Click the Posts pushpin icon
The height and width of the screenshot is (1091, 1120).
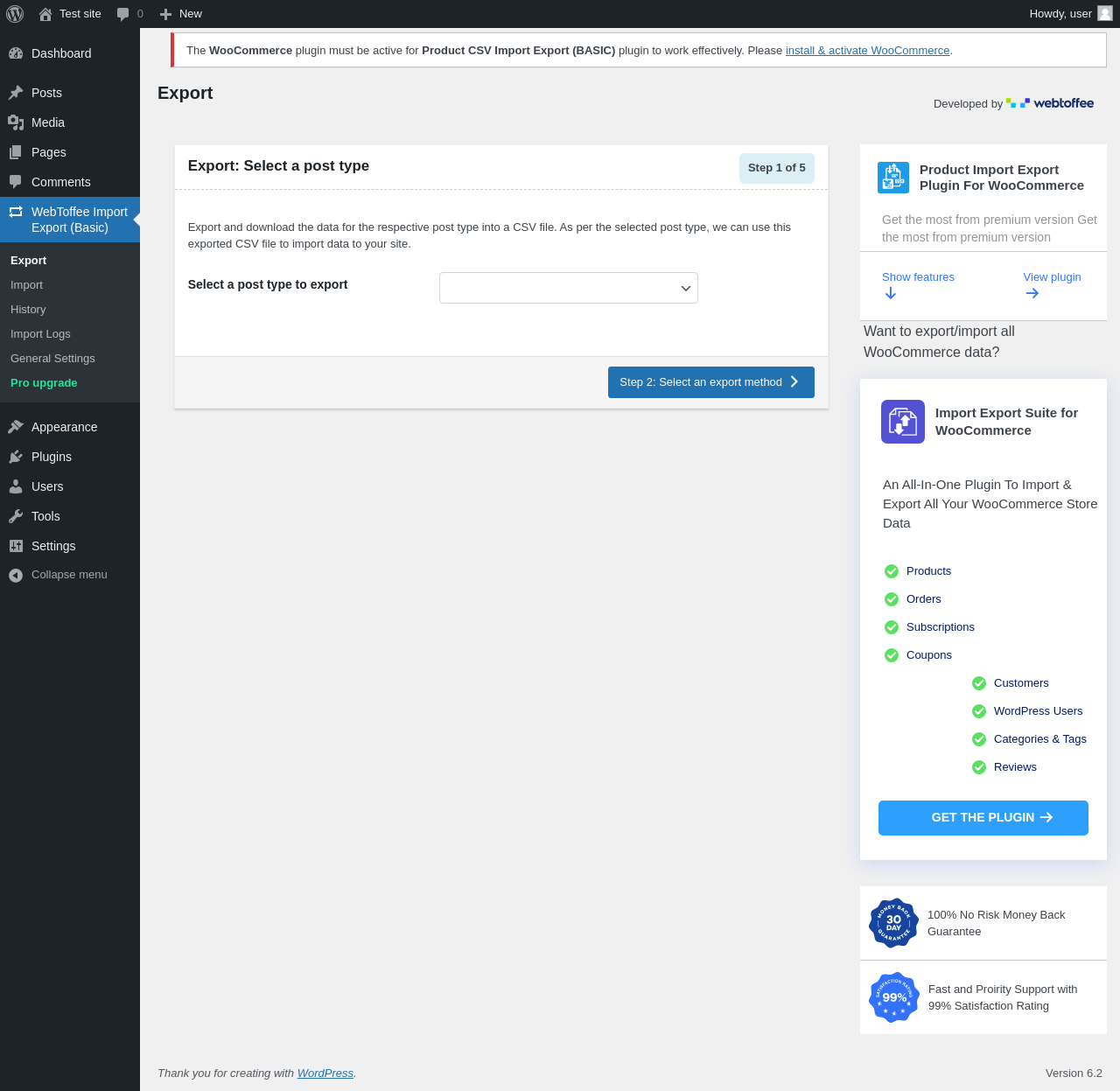click(16, 93)
